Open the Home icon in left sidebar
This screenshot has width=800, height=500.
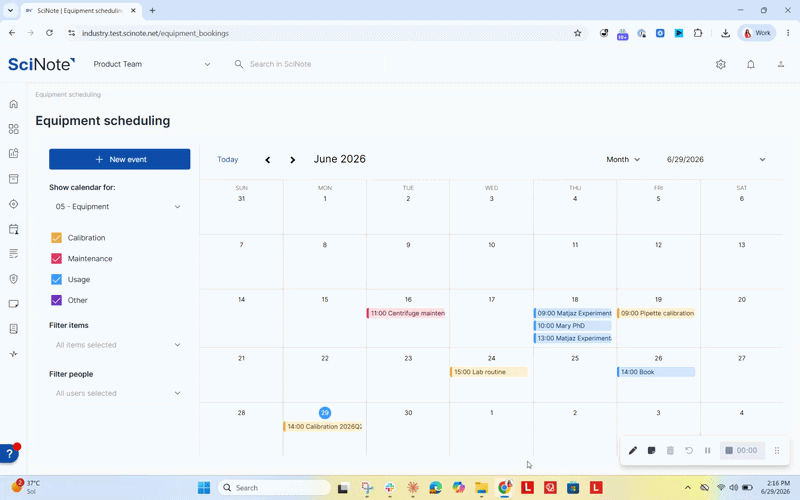pyautogui.click(x=14, y=104)
